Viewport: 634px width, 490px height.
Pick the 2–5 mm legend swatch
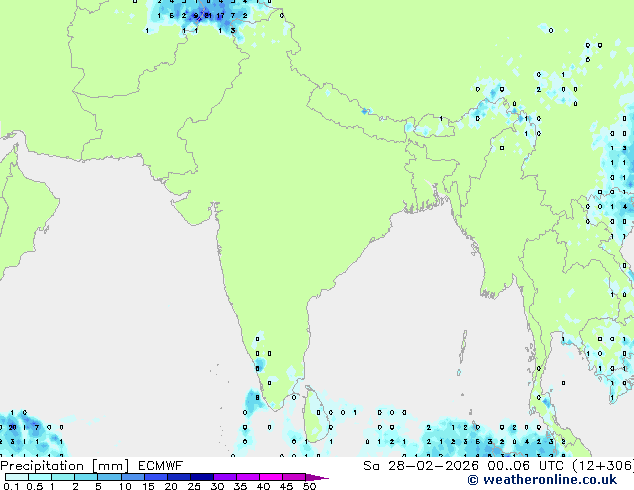click(86, 477)
